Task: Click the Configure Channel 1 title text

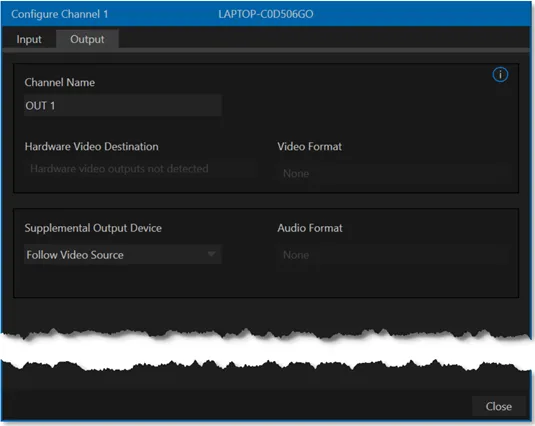Action: click(60, 14)
